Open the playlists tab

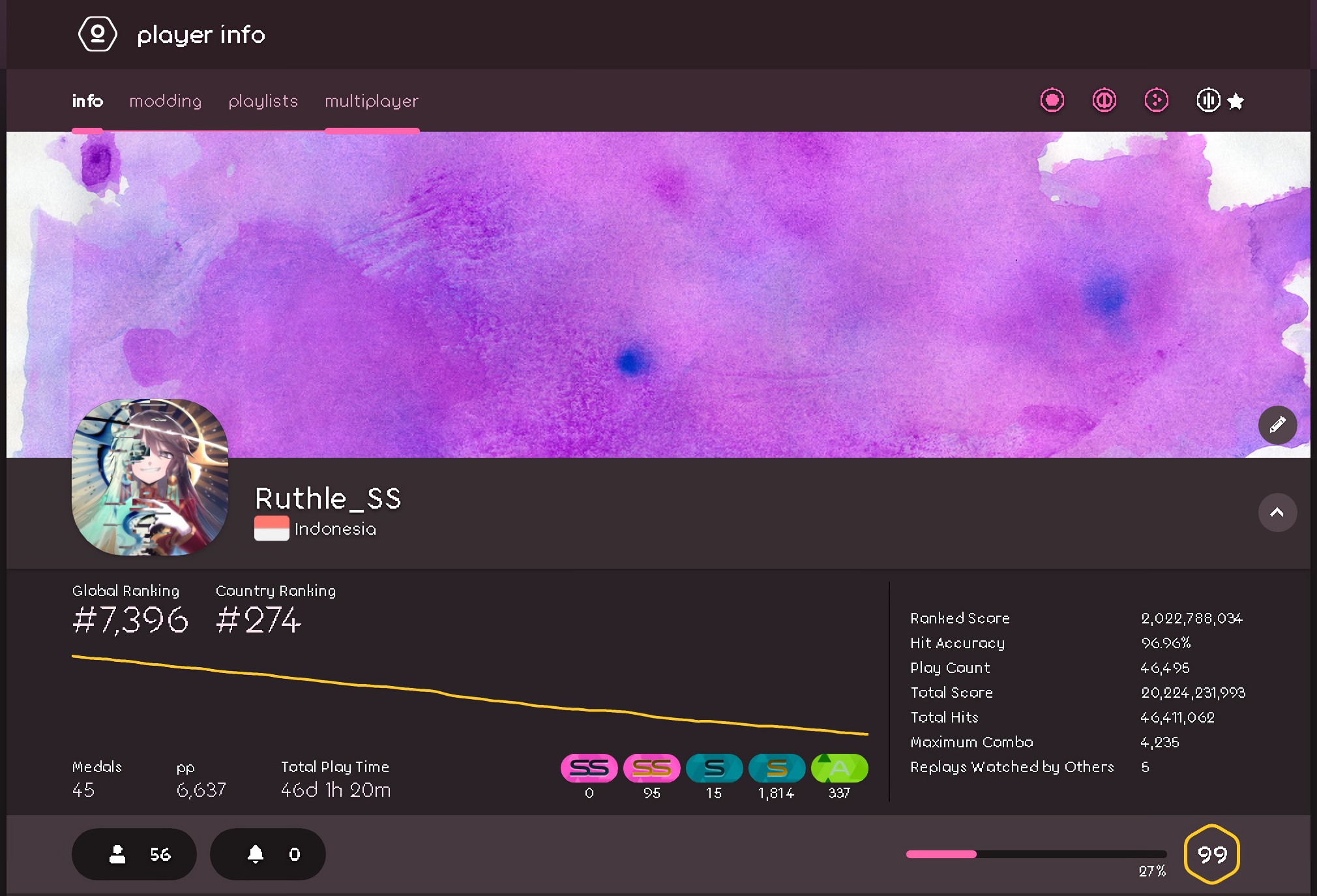click(x=263, y=101)
